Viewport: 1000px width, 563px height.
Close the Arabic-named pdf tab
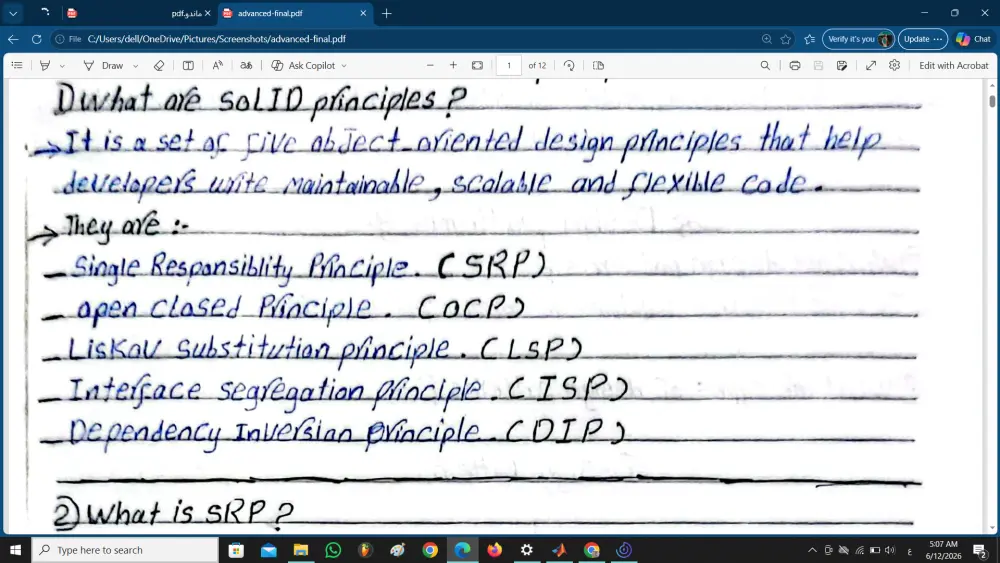coord(207,13)
